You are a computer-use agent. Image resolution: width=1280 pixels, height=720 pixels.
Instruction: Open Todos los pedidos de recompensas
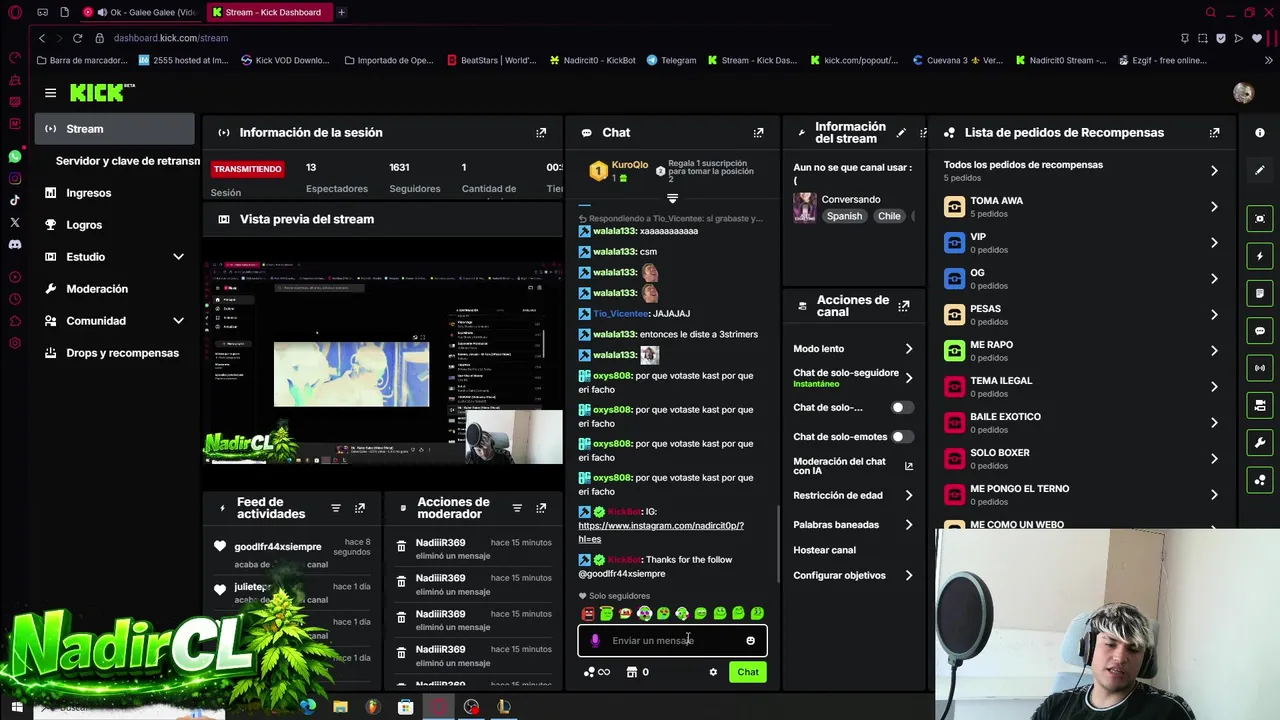click(x=1081, y=171)
